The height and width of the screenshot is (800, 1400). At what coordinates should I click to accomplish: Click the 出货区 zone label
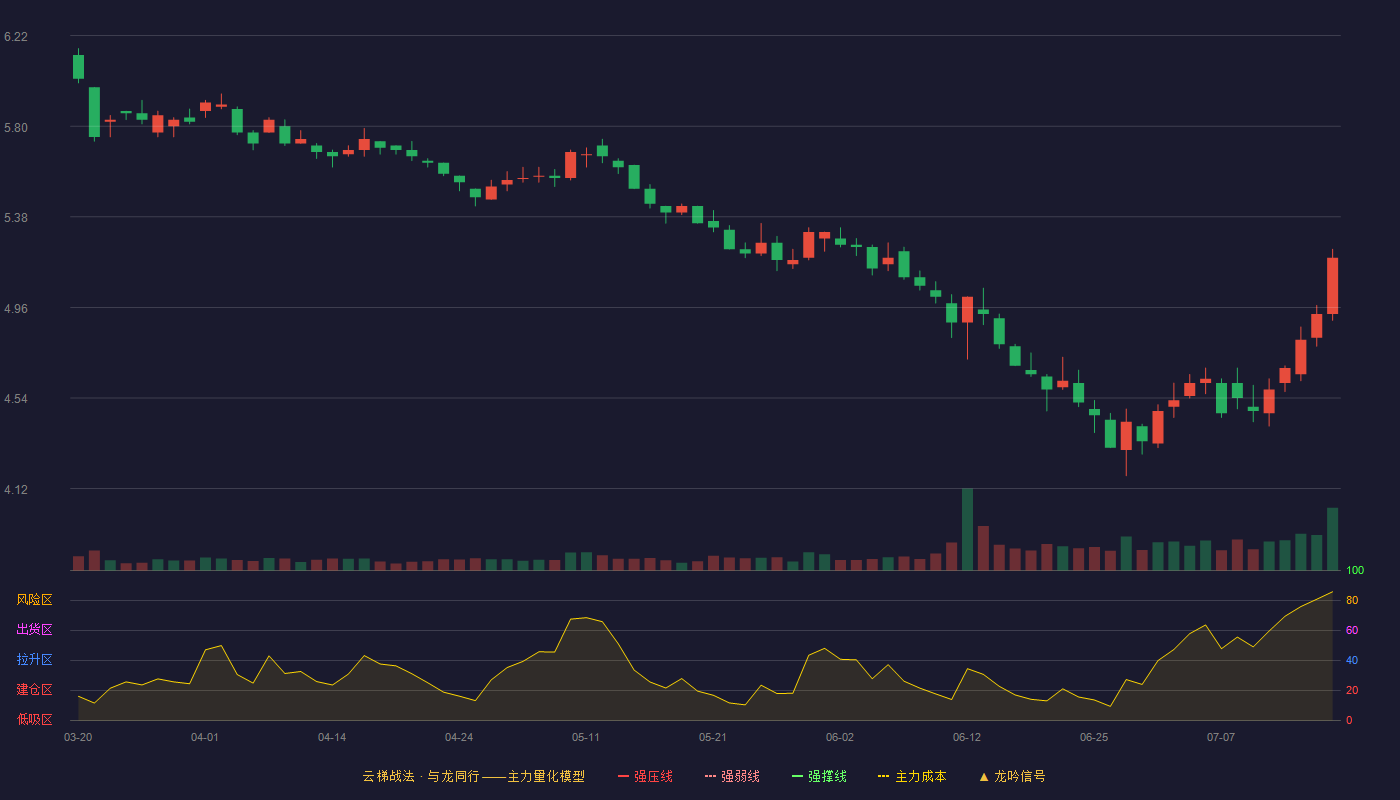coord(34,630)
